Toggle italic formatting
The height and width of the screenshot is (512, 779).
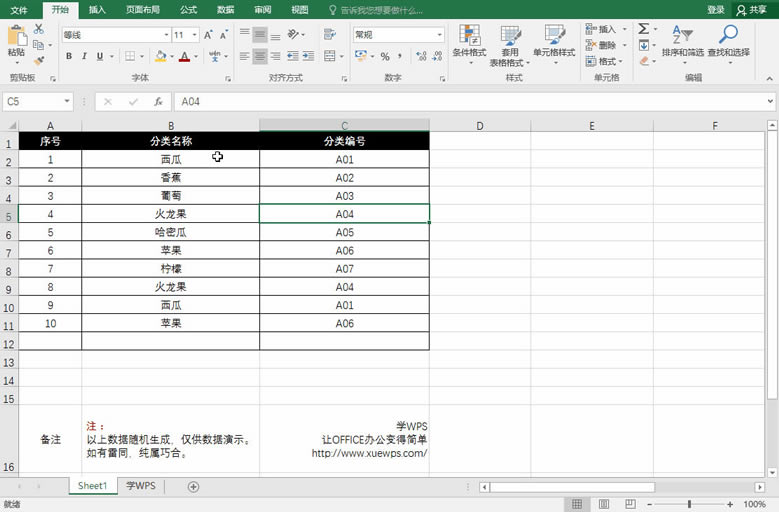84,57
